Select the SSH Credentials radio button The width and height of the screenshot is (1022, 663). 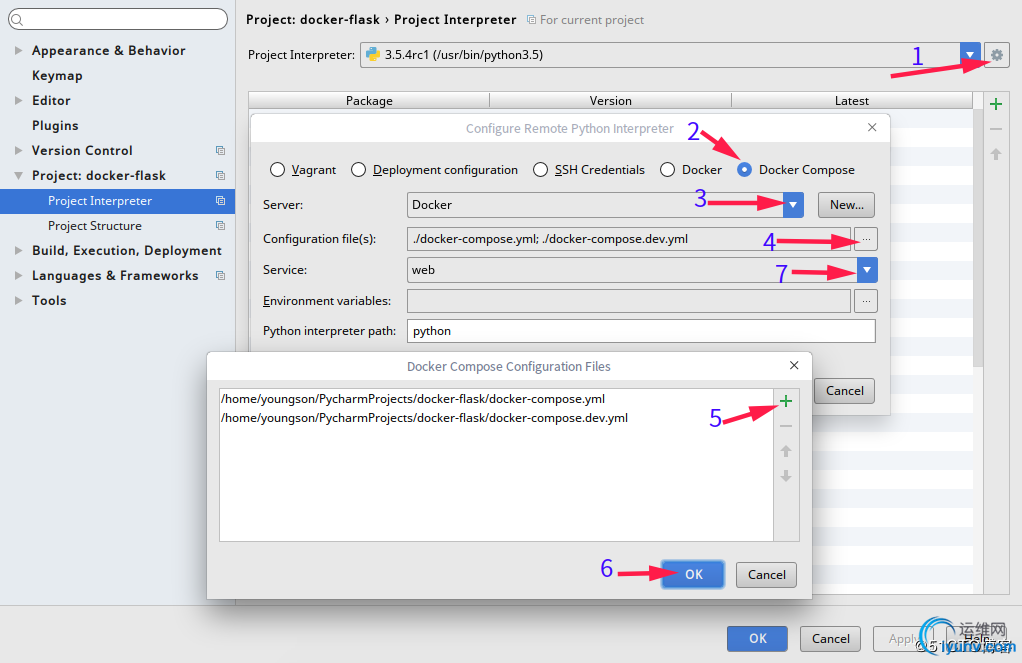point(540,169)
